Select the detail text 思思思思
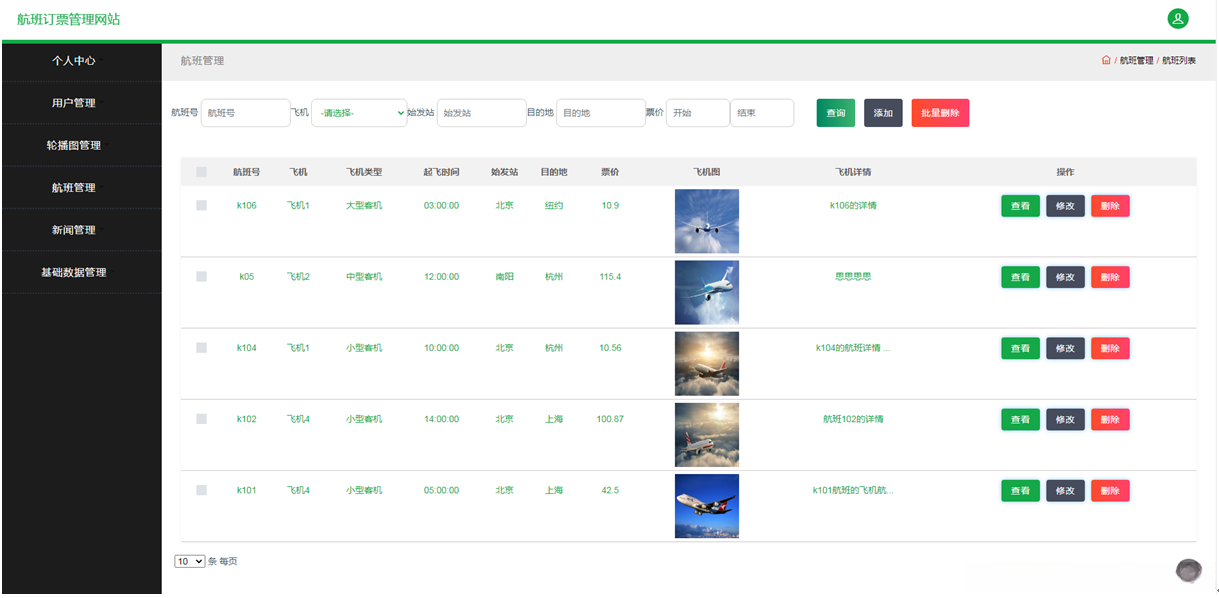This screenshot has height=598, width=1219. (x=853, y=276)
